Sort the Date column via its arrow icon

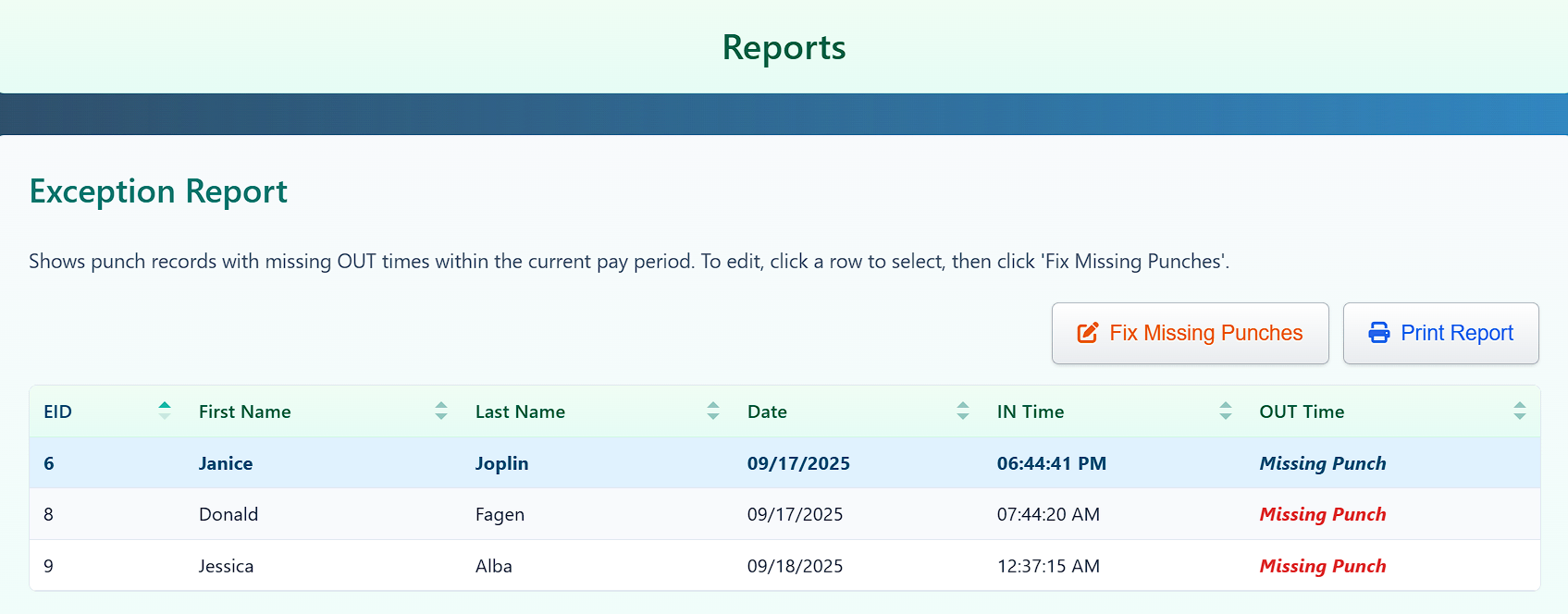point(964,411)
